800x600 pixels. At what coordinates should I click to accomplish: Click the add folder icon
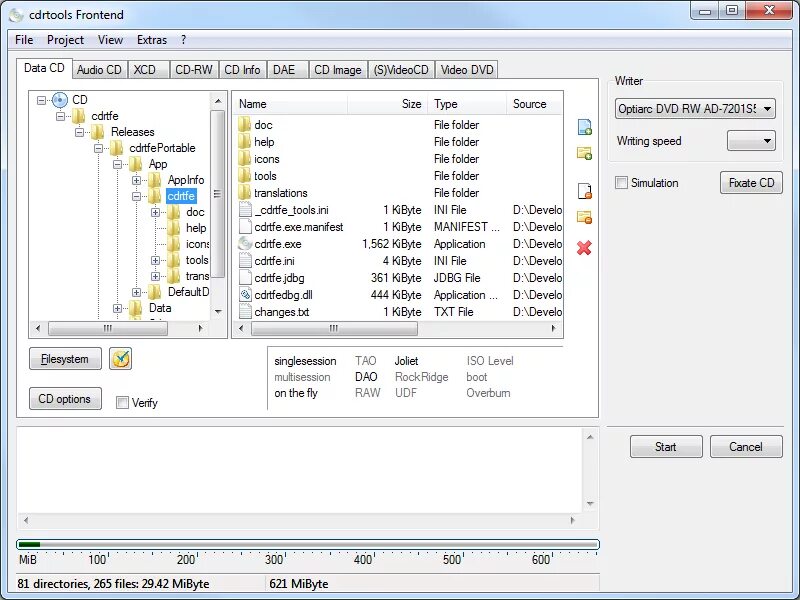pyautogui.click(x=584, y=153)
